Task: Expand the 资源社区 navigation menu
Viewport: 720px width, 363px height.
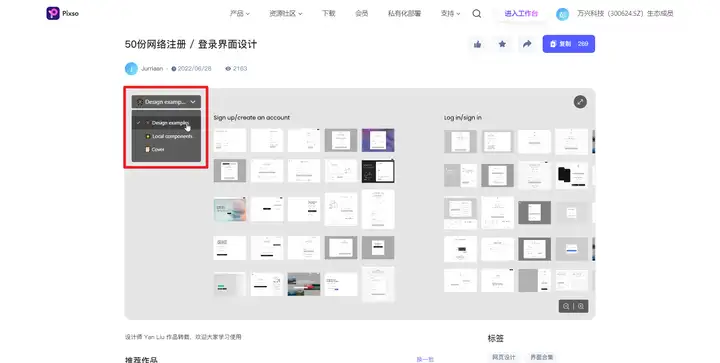Action: click(x=286, y=14)
